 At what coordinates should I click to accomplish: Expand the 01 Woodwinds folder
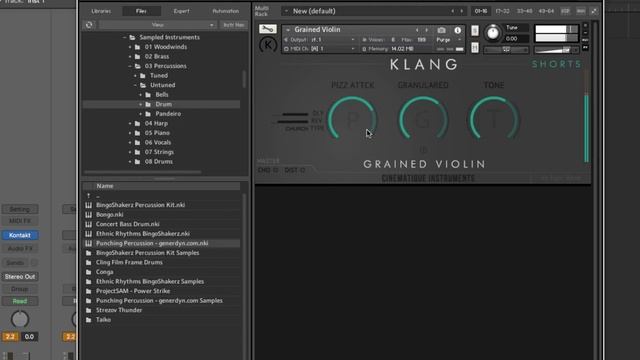click(130, 47)
